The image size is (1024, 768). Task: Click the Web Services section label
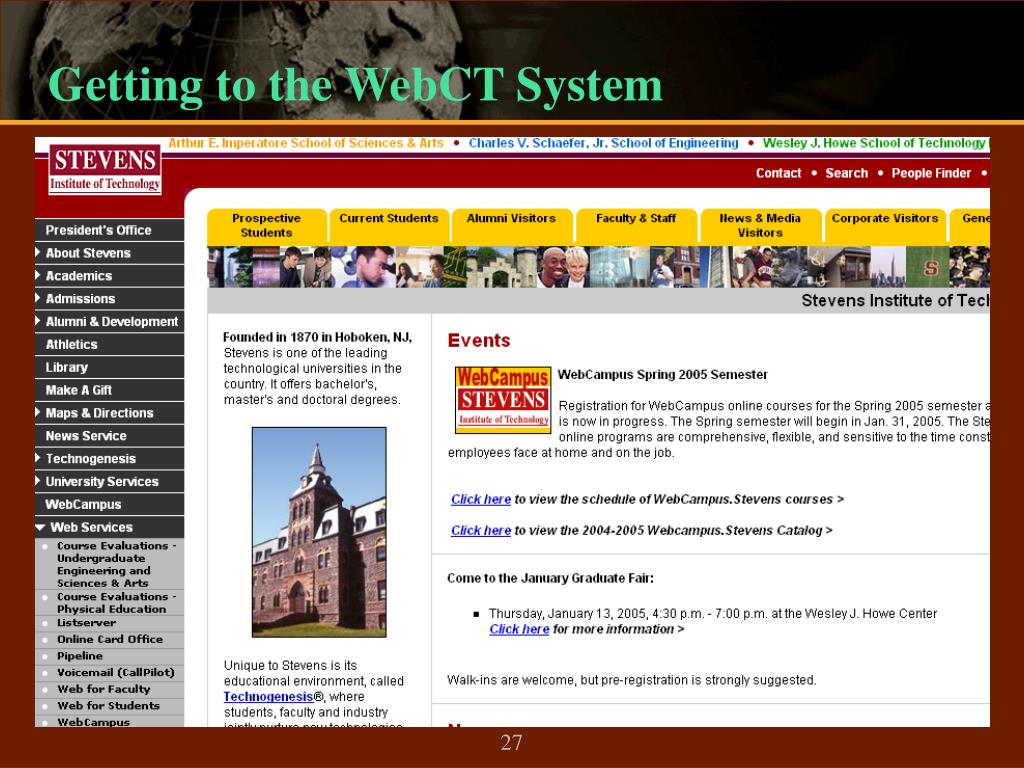point(91,527)
